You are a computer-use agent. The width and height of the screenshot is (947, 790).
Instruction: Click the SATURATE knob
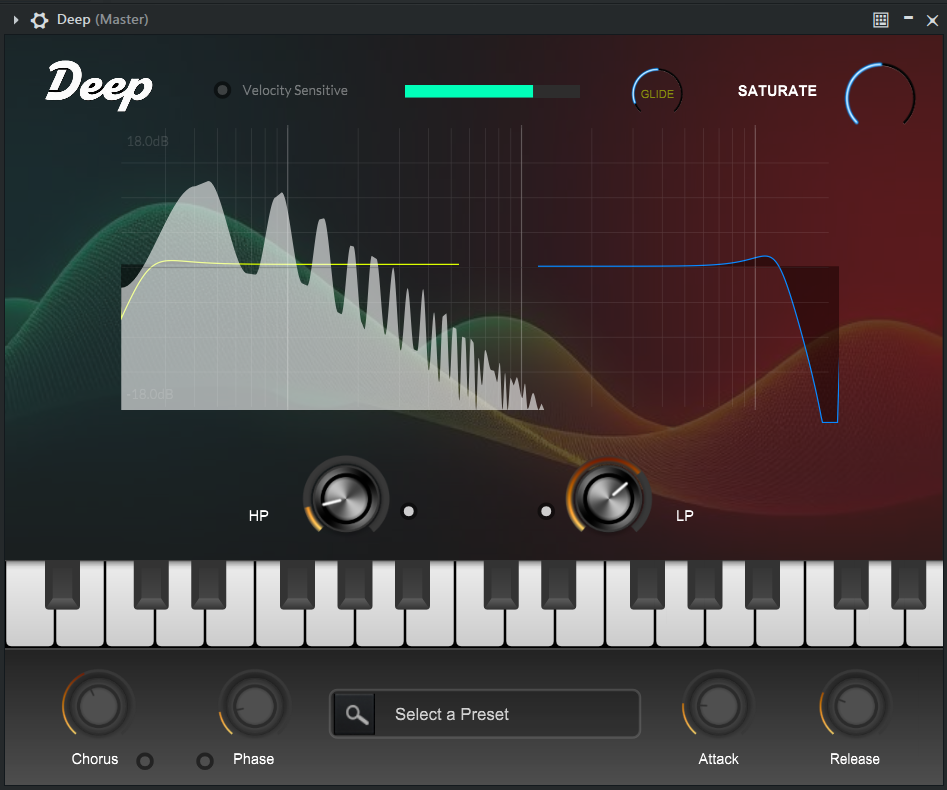(881, 95)
